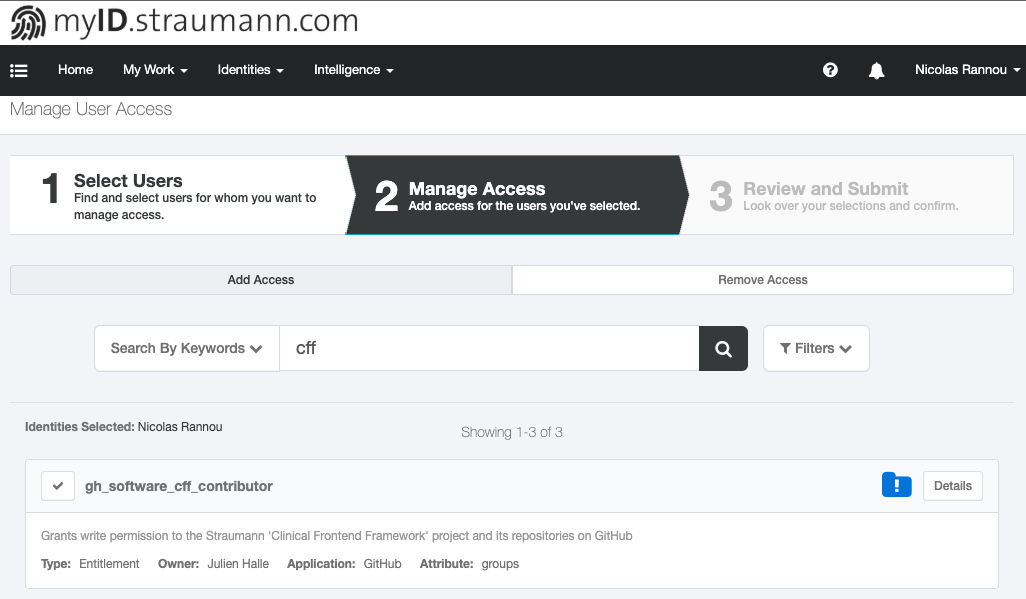Select the gh_software_cff_contributor checkbox
The height and width of the screenshot is (599, 1026).
coord(58,486)
